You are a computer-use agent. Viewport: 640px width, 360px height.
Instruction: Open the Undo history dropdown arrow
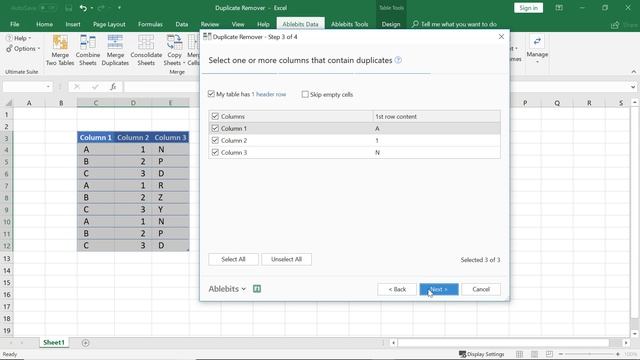[x=92, y=8]
